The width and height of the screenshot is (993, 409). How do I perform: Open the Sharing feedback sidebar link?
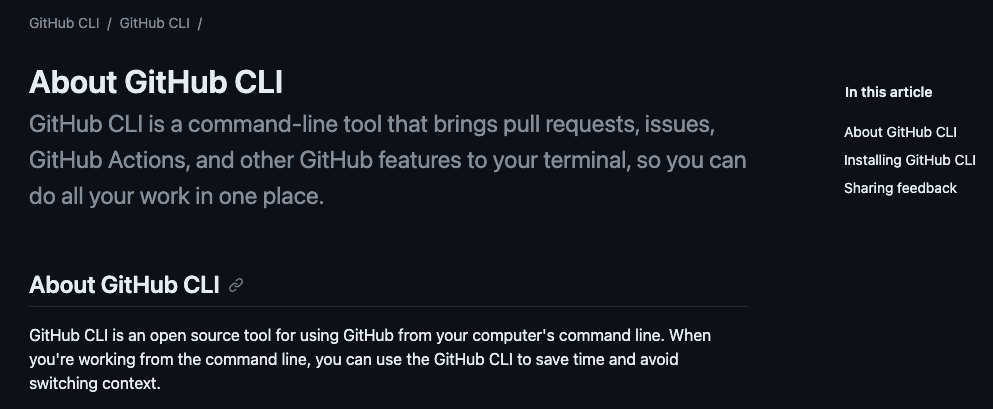coord(900,188)
